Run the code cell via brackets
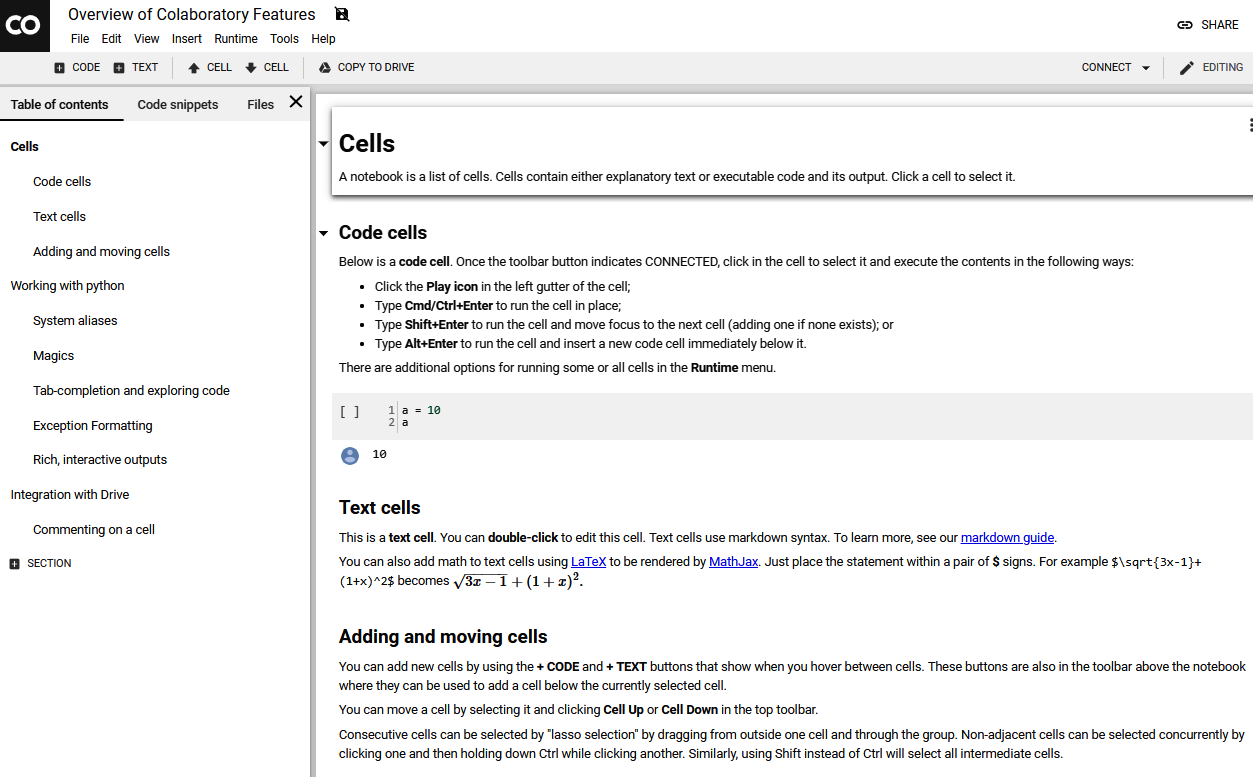Screen dimensions: 1253x777 [x=350, y=411]
